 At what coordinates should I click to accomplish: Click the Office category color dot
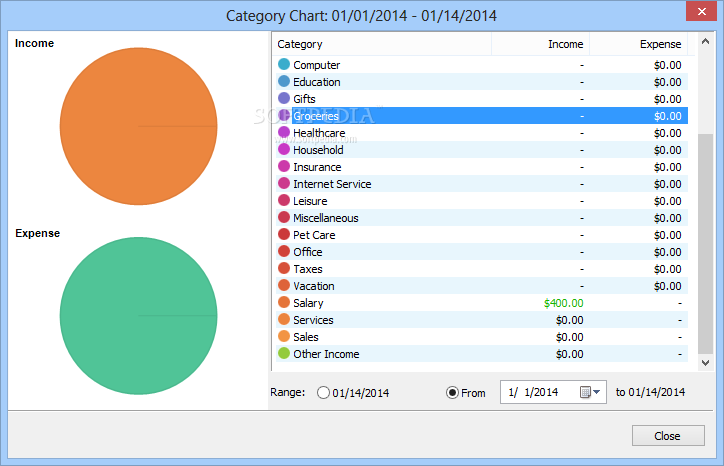(284, 251)
